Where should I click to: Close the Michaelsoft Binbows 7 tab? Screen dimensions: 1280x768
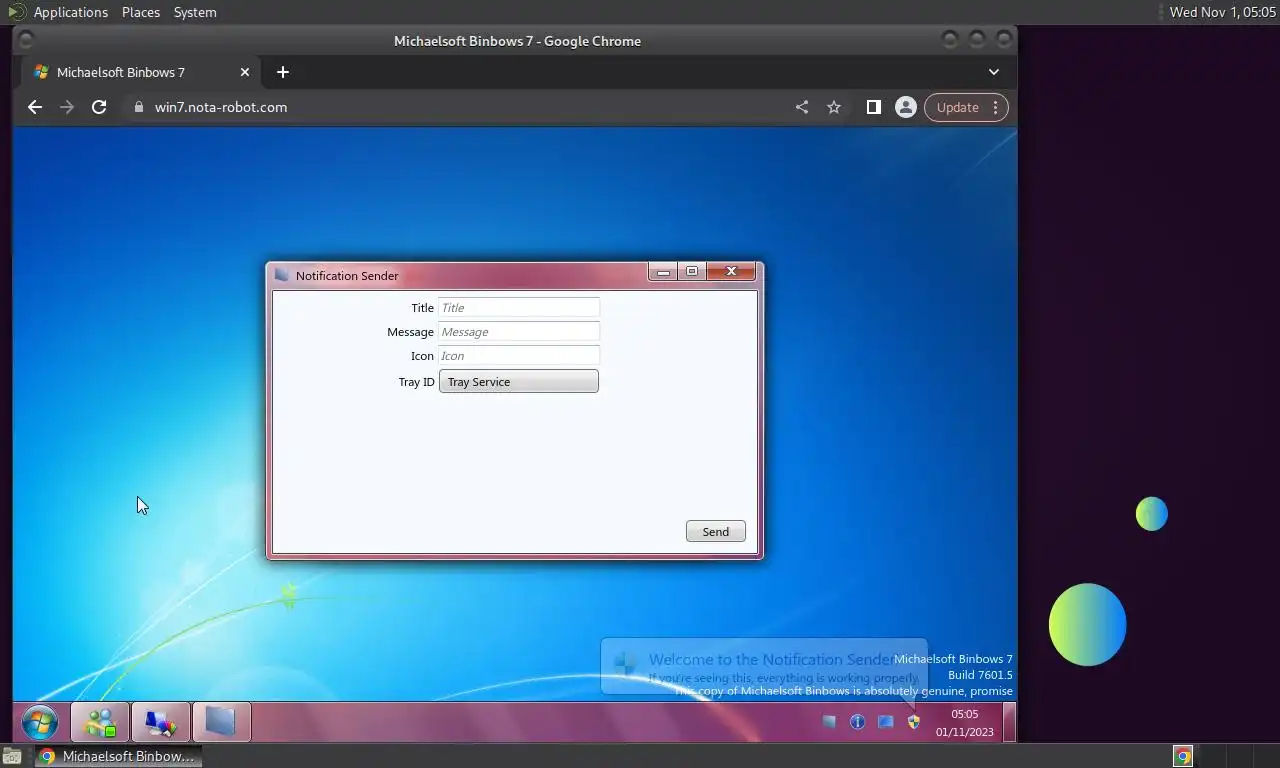[245, 72]
